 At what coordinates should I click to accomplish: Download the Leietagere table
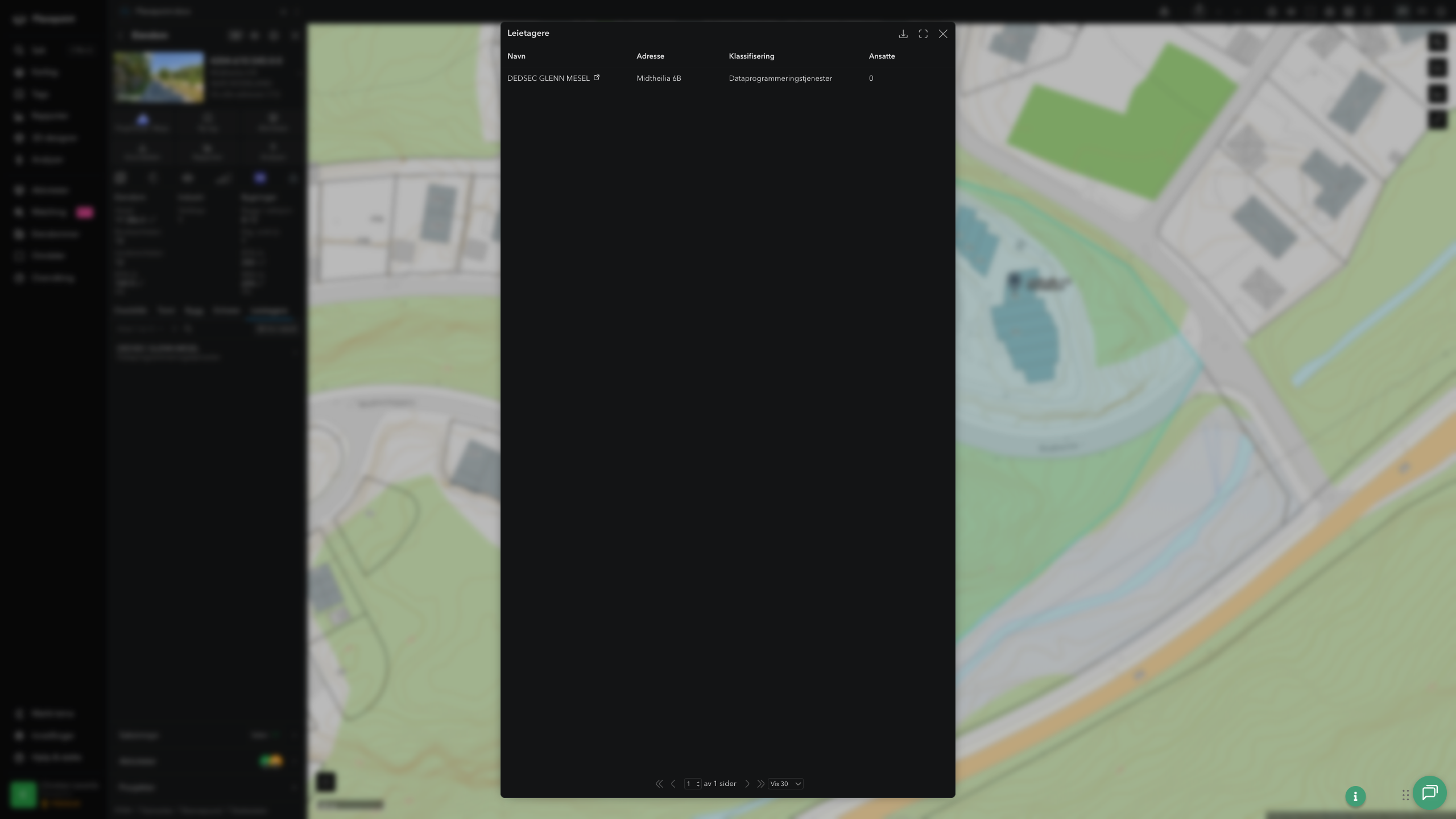(903, 34)
